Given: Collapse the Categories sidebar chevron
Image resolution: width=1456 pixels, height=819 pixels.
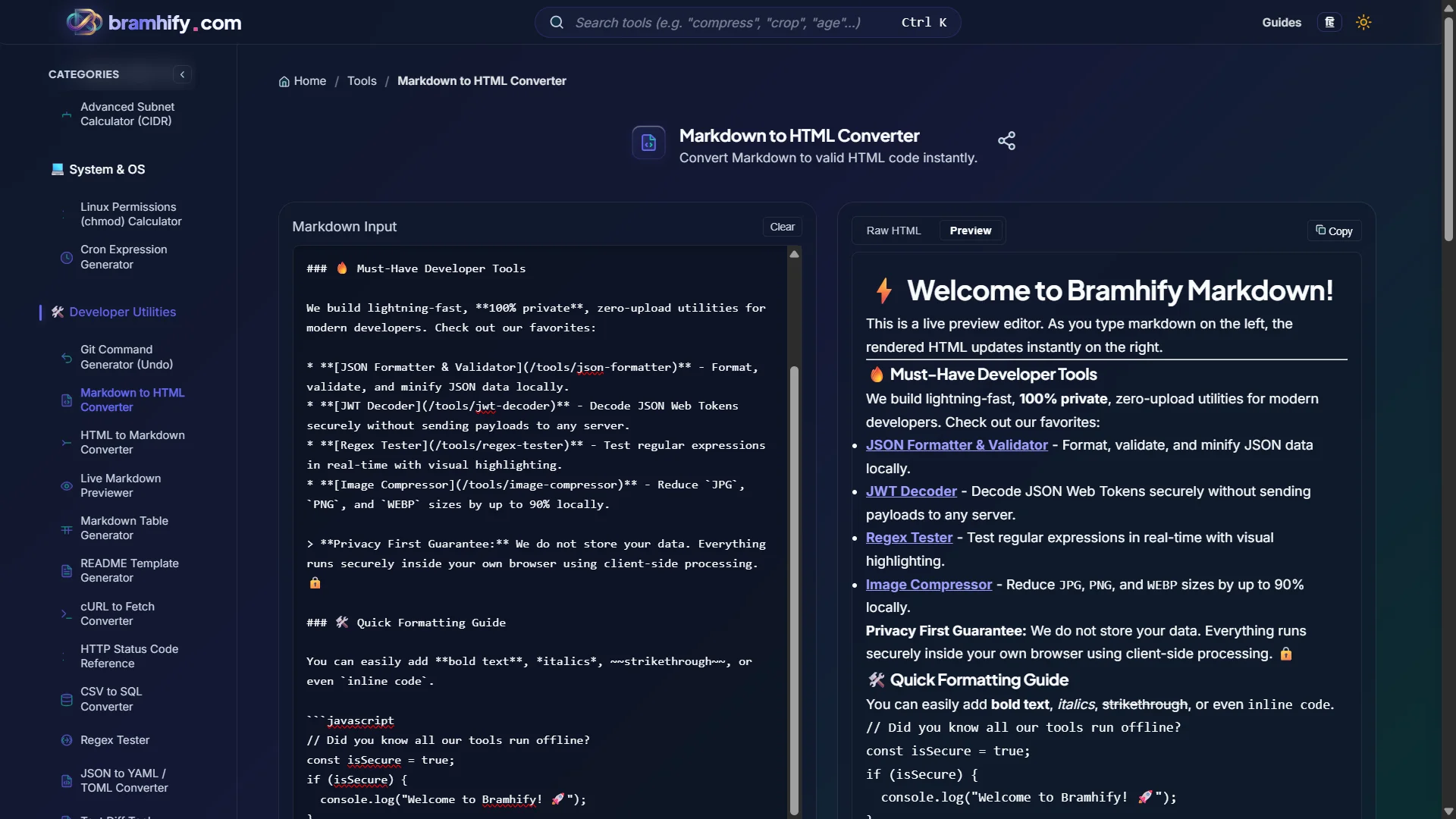Looking at the screenshot, I should click(182, 74).
